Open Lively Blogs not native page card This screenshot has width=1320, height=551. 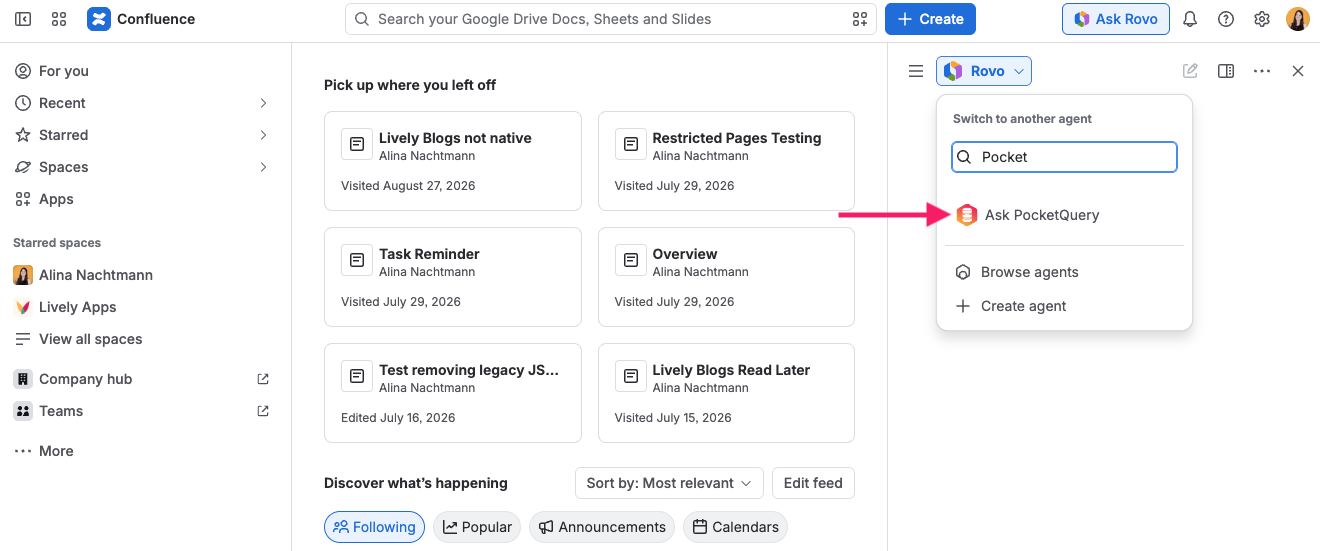tap(453, 161)
